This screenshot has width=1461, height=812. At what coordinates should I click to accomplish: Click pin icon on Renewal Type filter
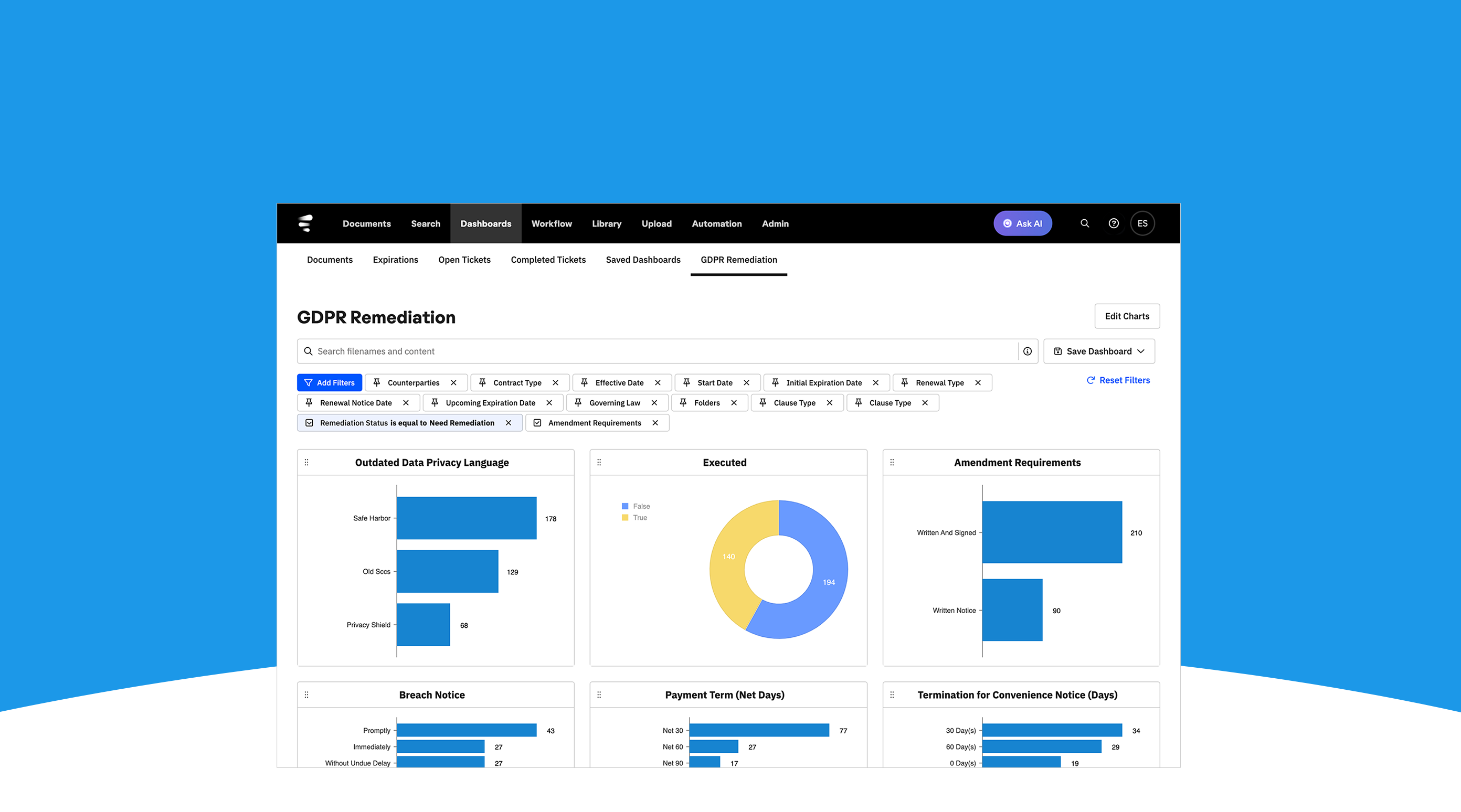coord(905,383)
